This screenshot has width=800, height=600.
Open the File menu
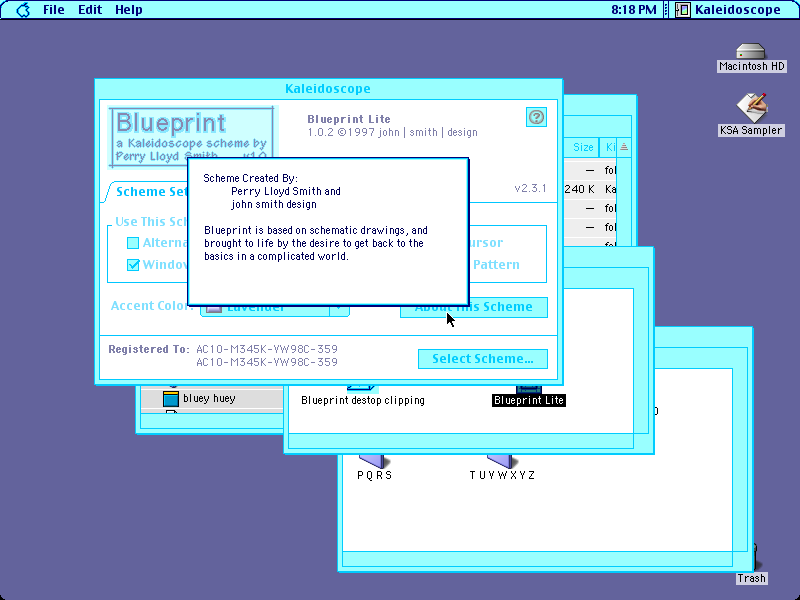pos(54,10)
